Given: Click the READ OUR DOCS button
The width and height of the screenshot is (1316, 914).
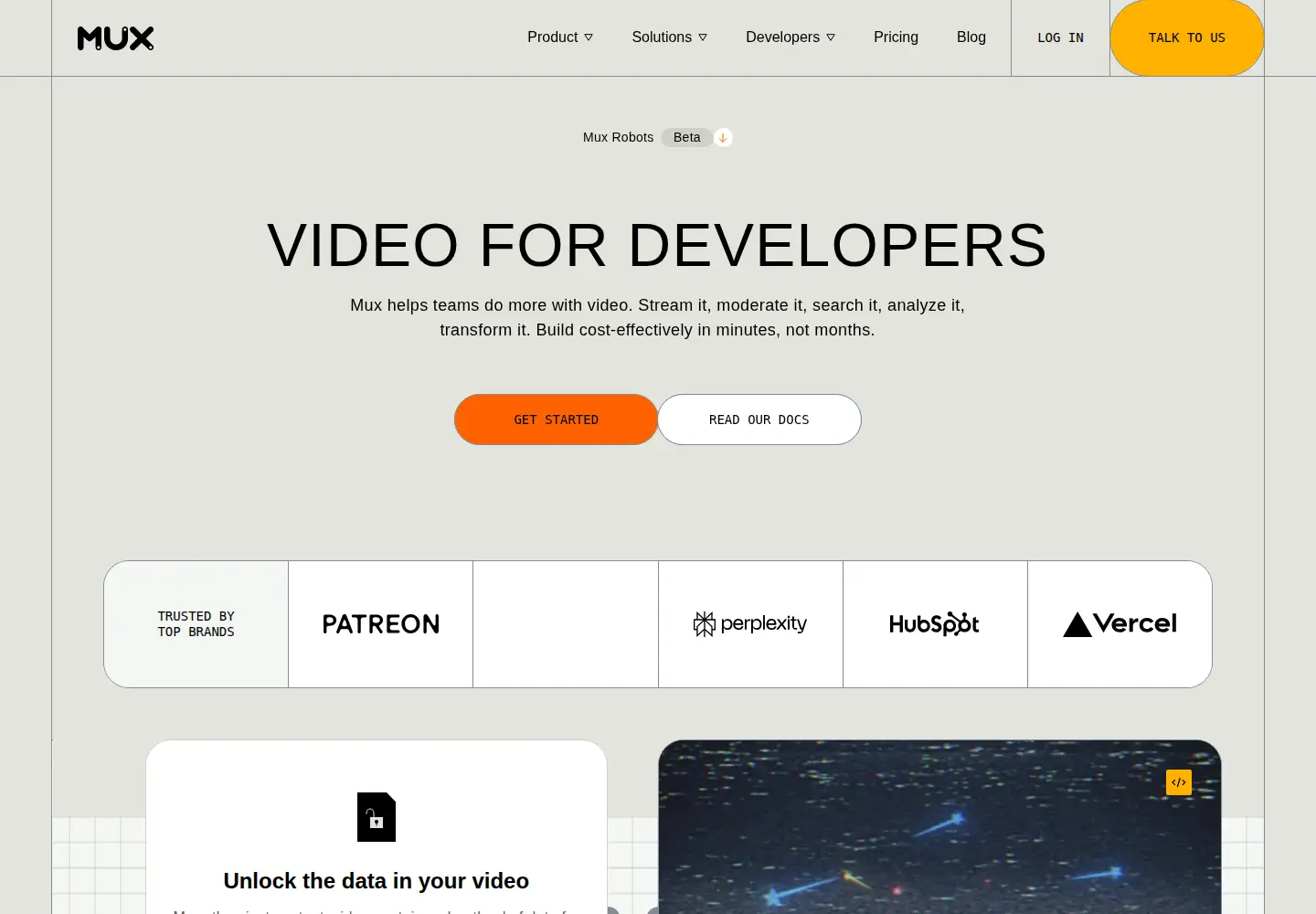Looking at the screenshot, I should [x=759, y=420].
